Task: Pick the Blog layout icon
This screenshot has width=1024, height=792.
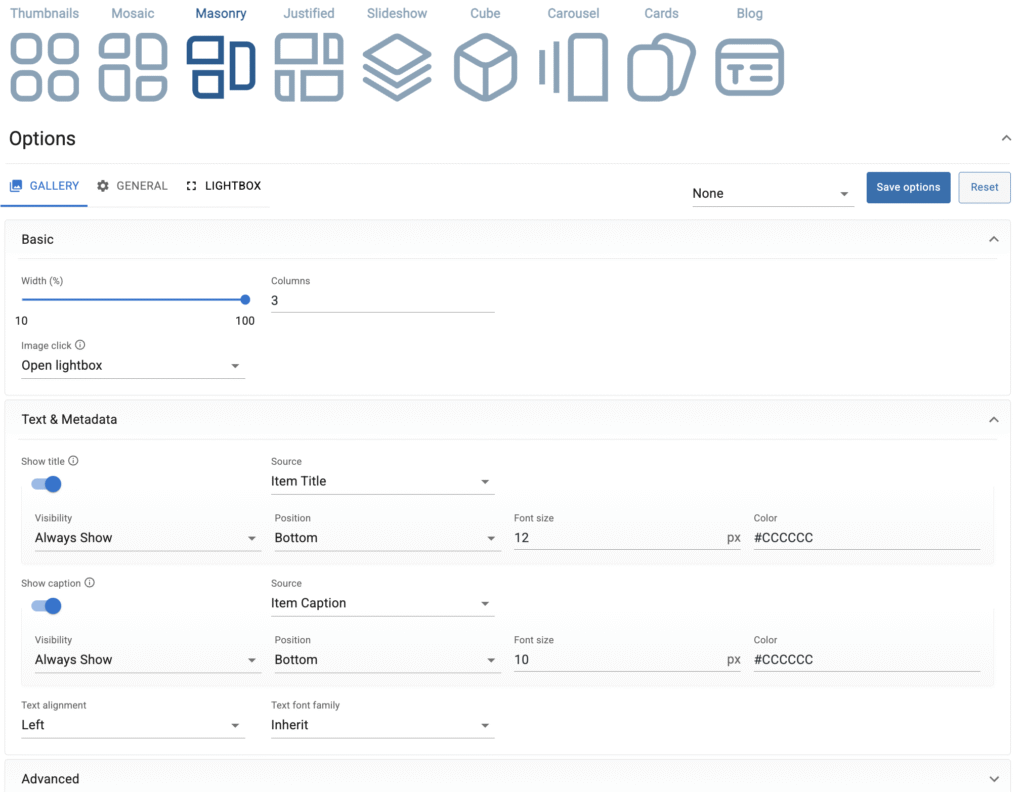Action: coord(749,67)
